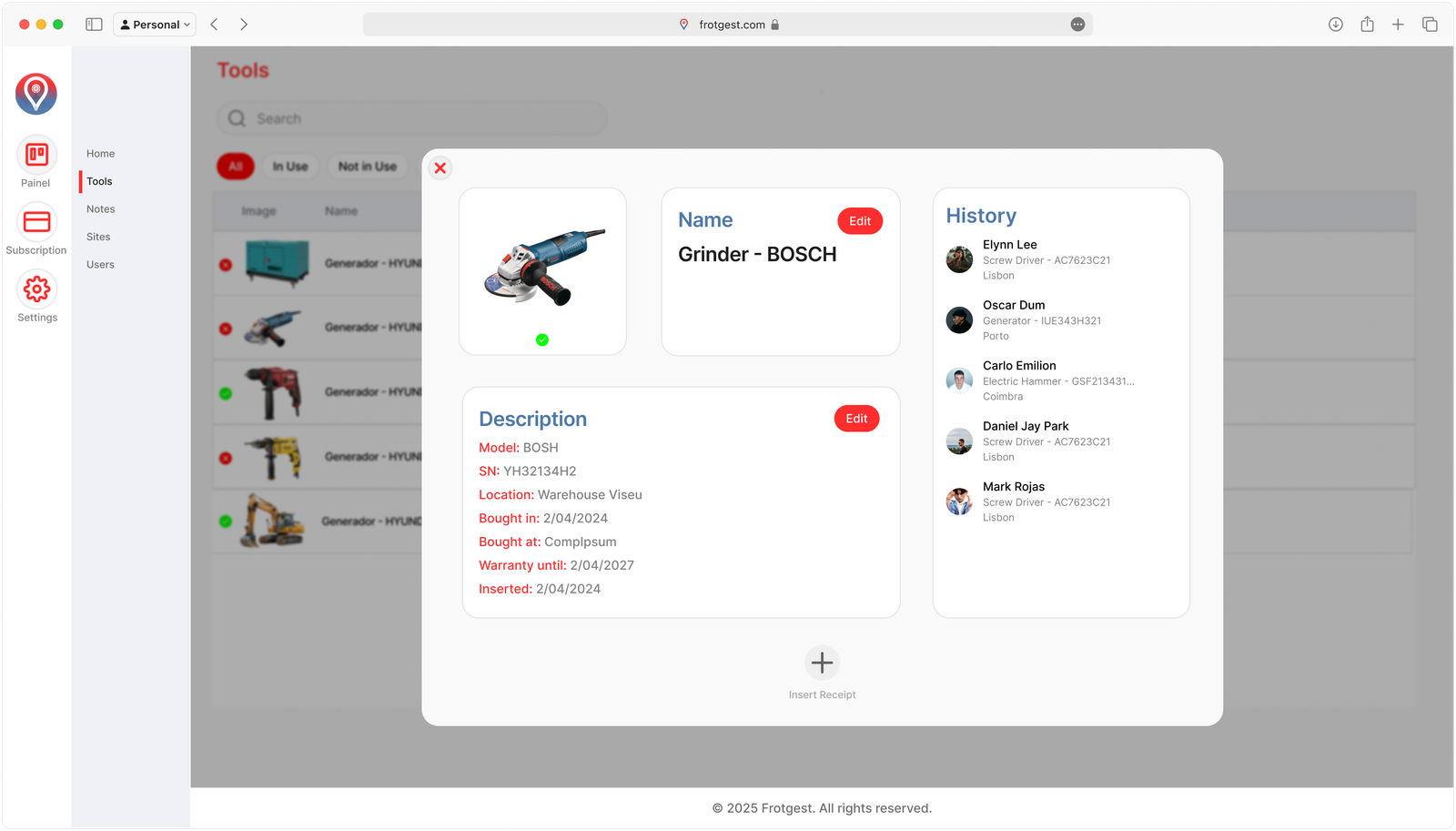Click the Frotgest logo icon

point(36,94)
